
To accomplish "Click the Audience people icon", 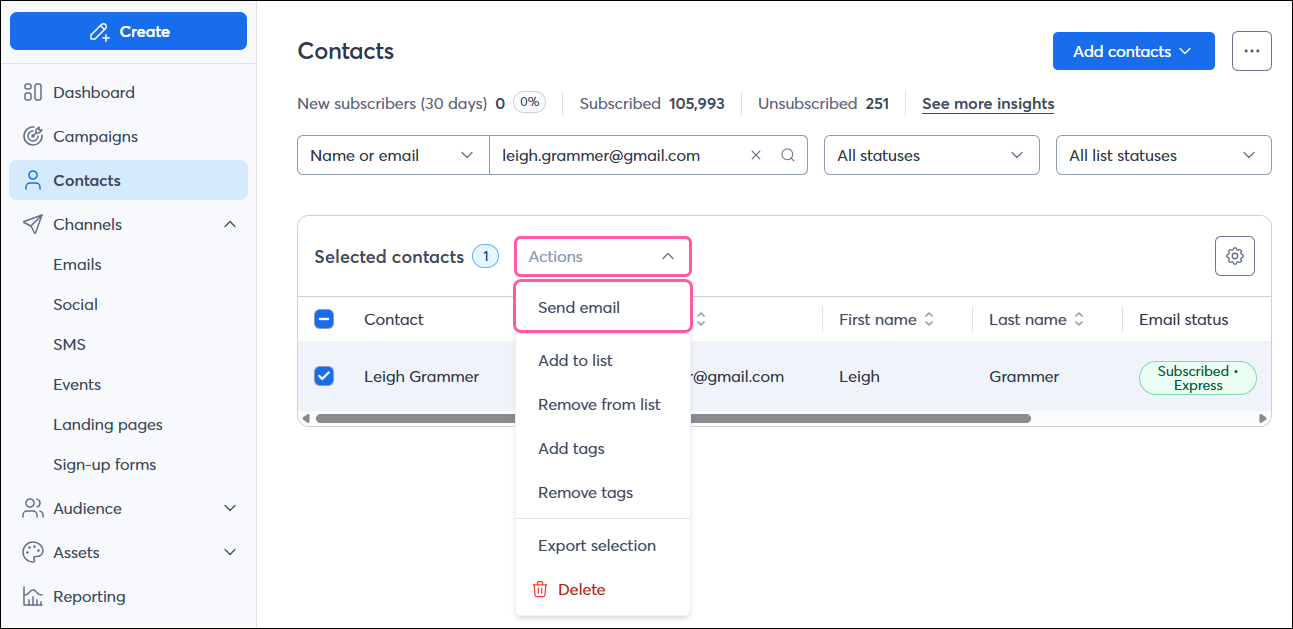I will [x=32, y=508].
